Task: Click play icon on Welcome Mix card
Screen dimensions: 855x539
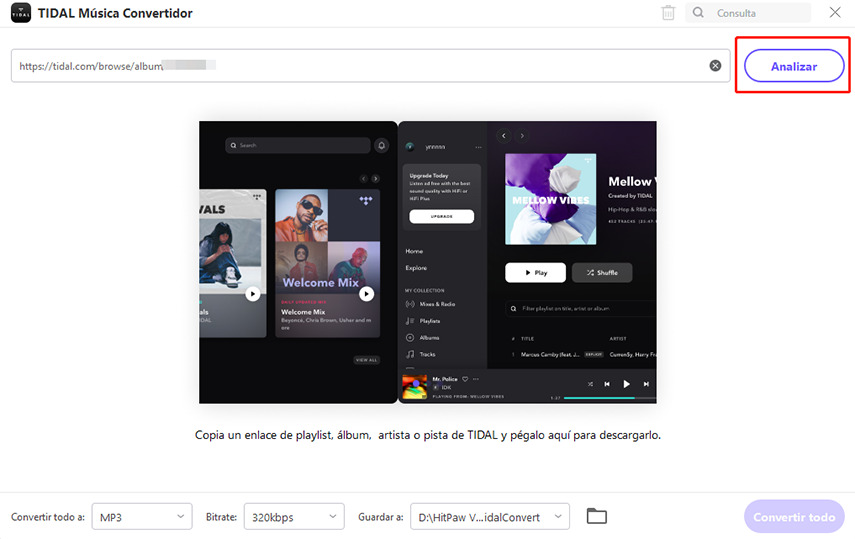Action: tap(366, 294)
